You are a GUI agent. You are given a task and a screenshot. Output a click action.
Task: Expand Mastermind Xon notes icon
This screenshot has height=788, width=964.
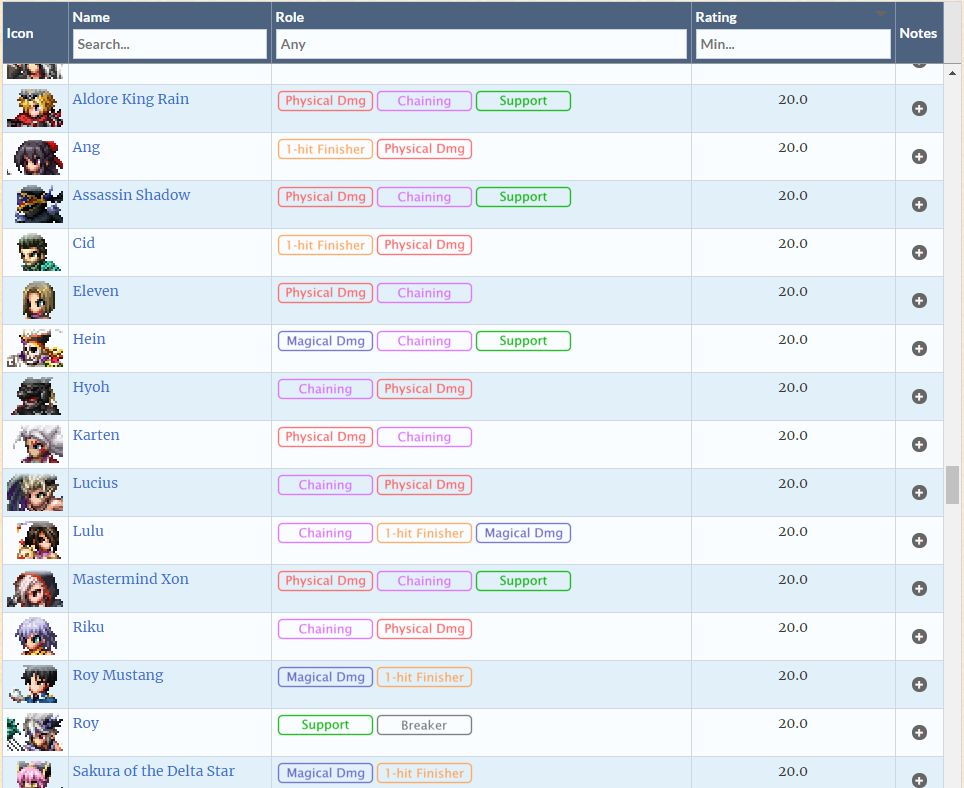click(919, 588)
